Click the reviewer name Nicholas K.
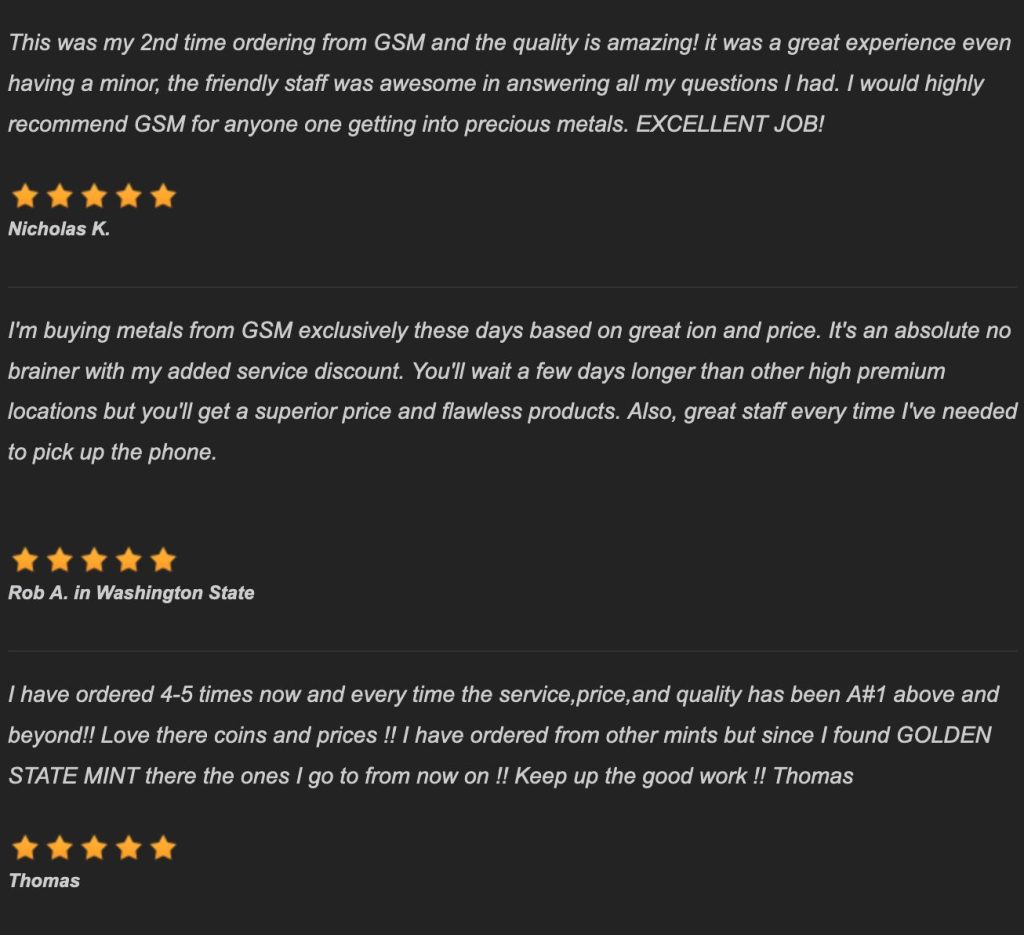Image resolution: width=1024 pixels, height=935 pixels. point(59,229)
